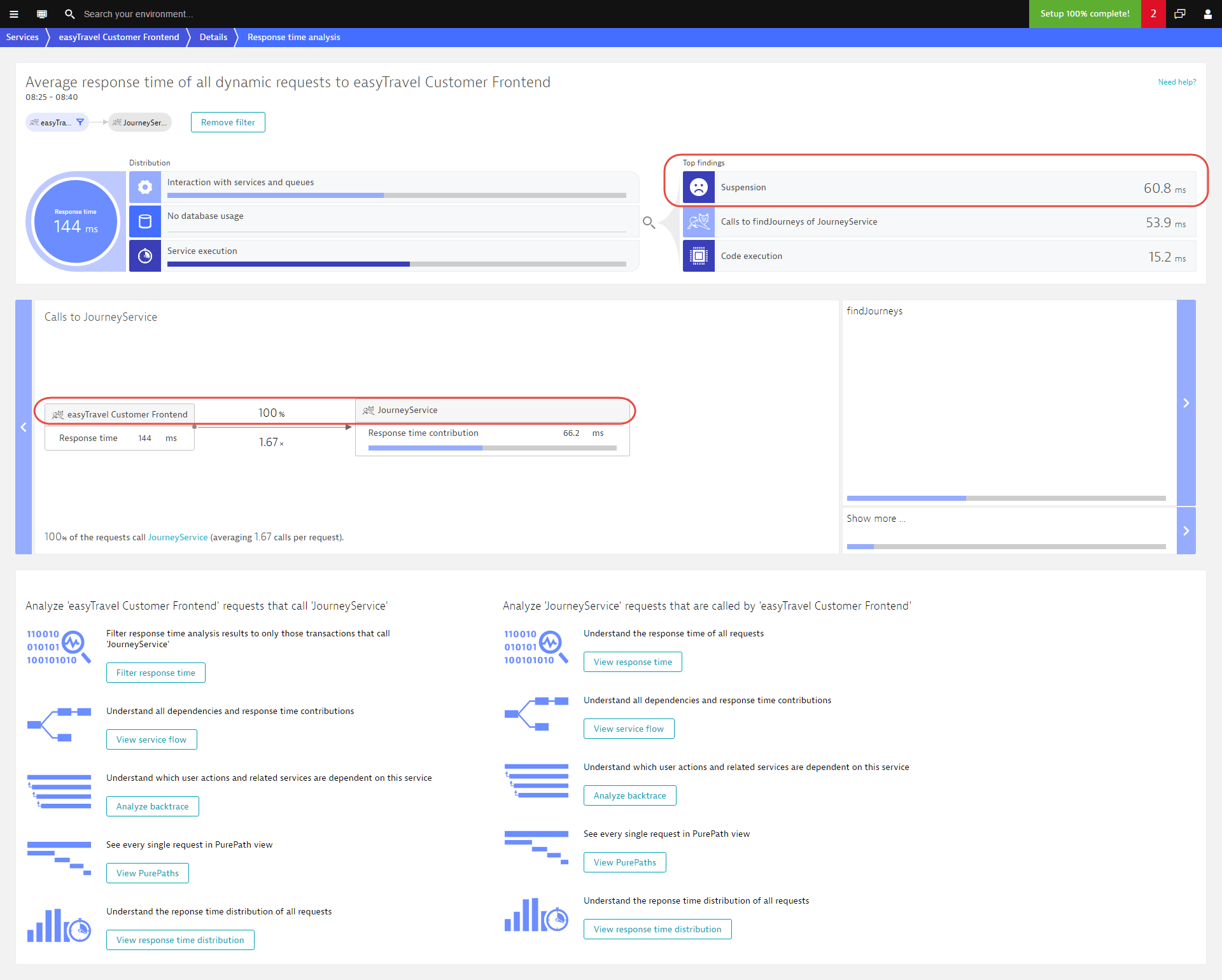
Task: Click the magnifier icon beside distribution
Action: click(649, 222)
